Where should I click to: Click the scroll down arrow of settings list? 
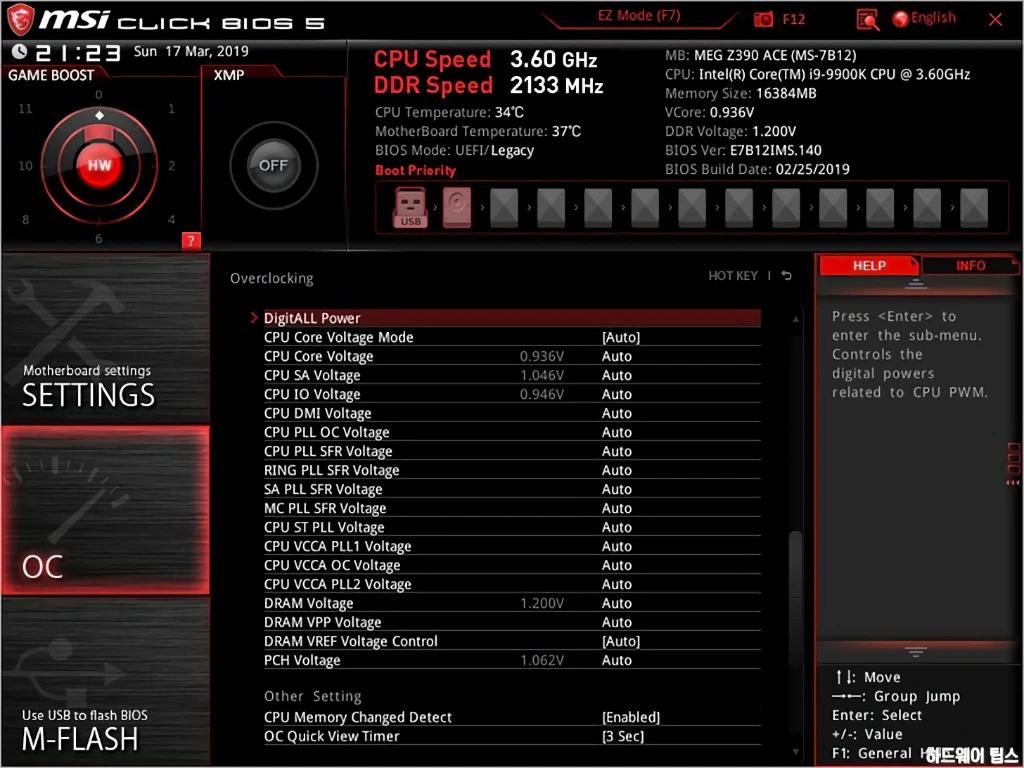click(x=795, y=753)
